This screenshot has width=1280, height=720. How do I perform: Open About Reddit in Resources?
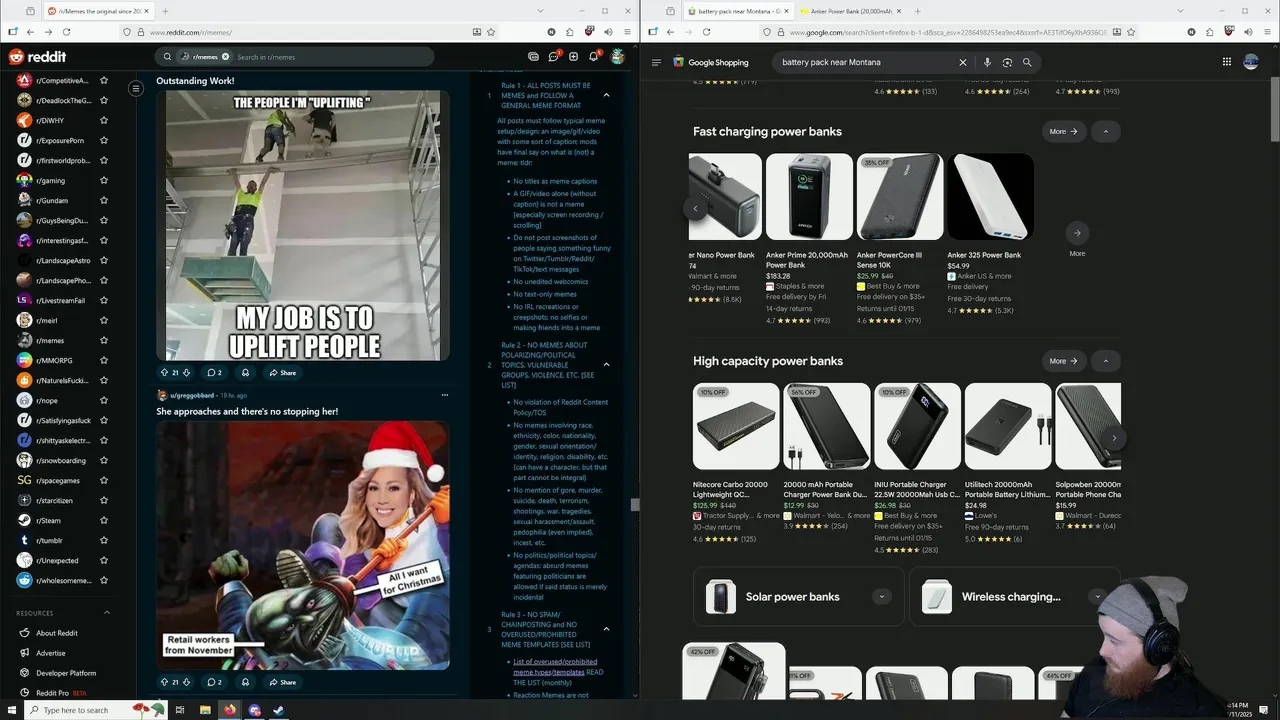tap(57, 633)
